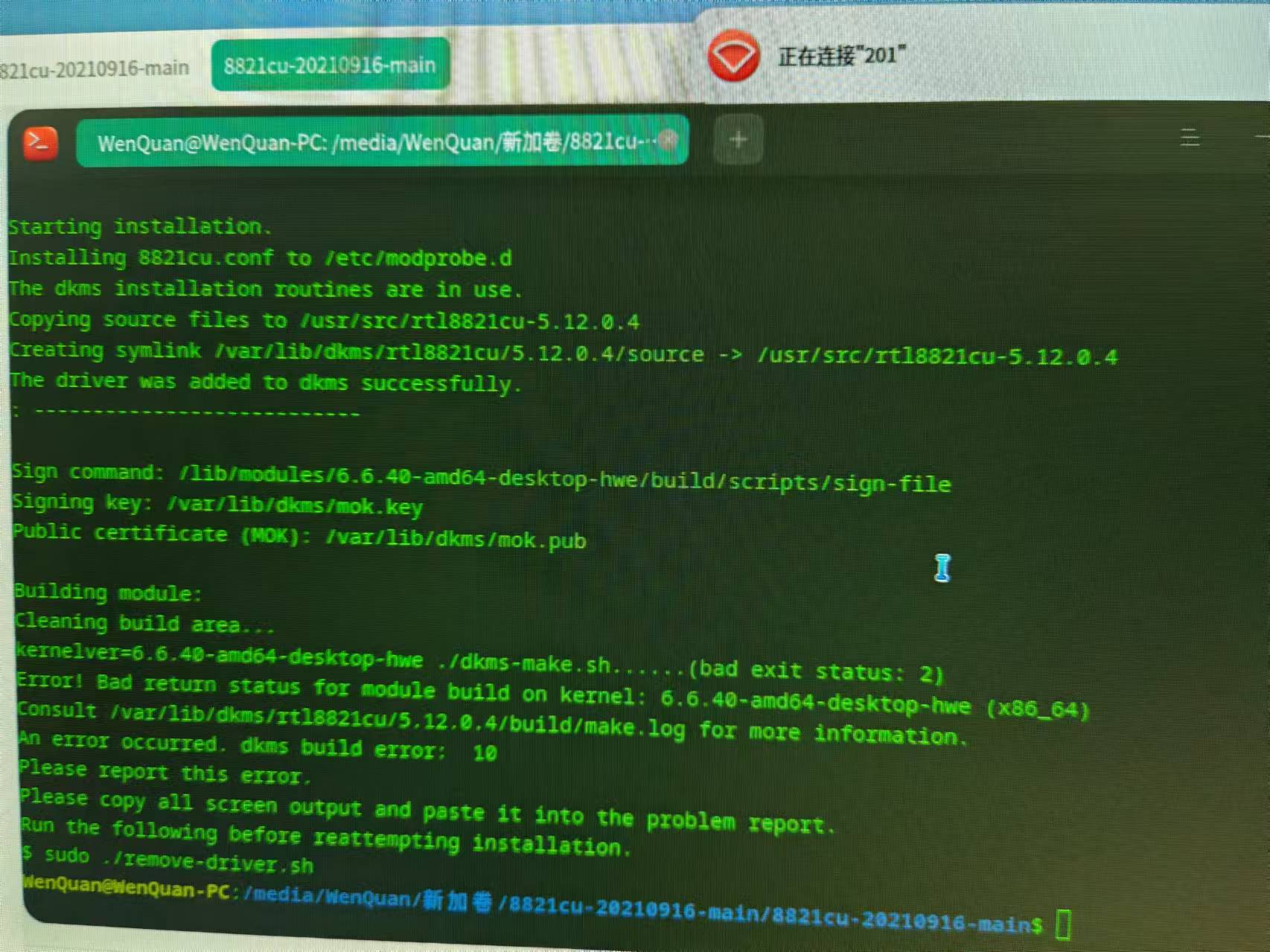
Task: Open the terminal hamburger menu
Action: [x=1190, y=138]
